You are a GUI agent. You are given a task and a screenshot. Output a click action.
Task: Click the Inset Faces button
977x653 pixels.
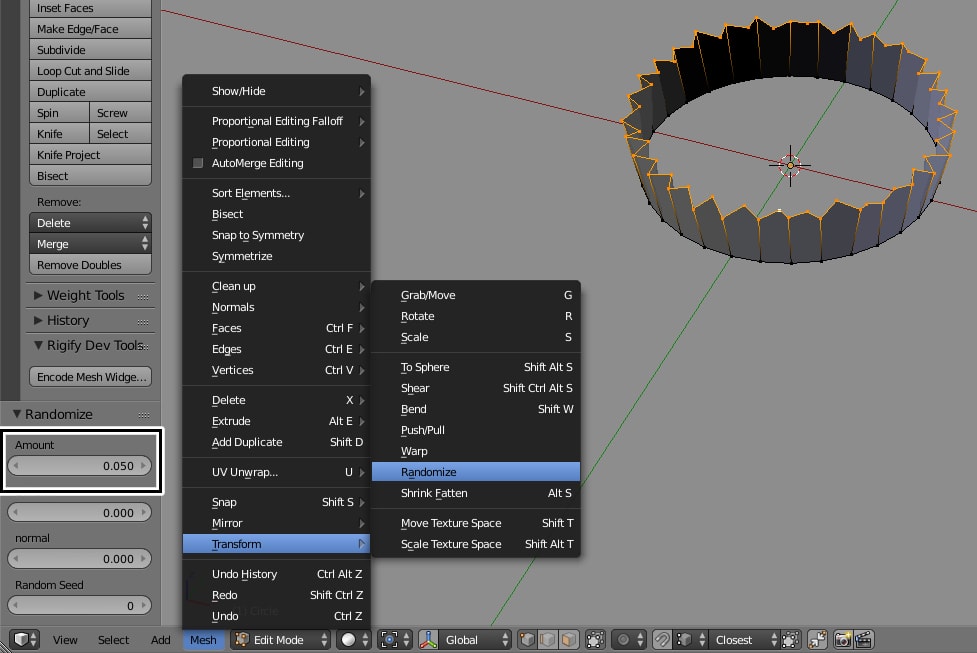pyautogui.click(x=90, y=8)
